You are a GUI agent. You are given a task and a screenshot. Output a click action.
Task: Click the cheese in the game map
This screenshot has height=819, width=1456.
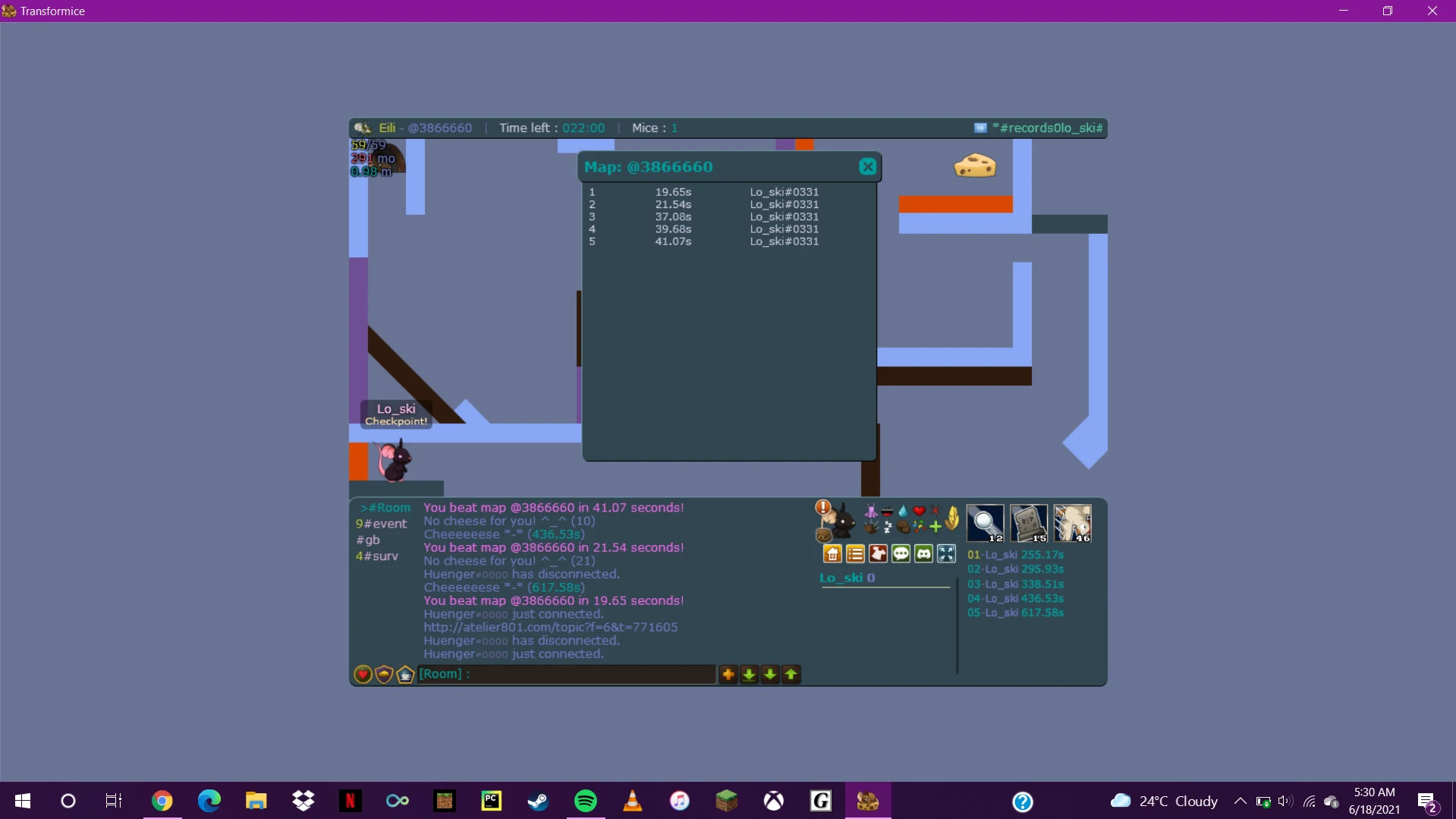(975, 165)
